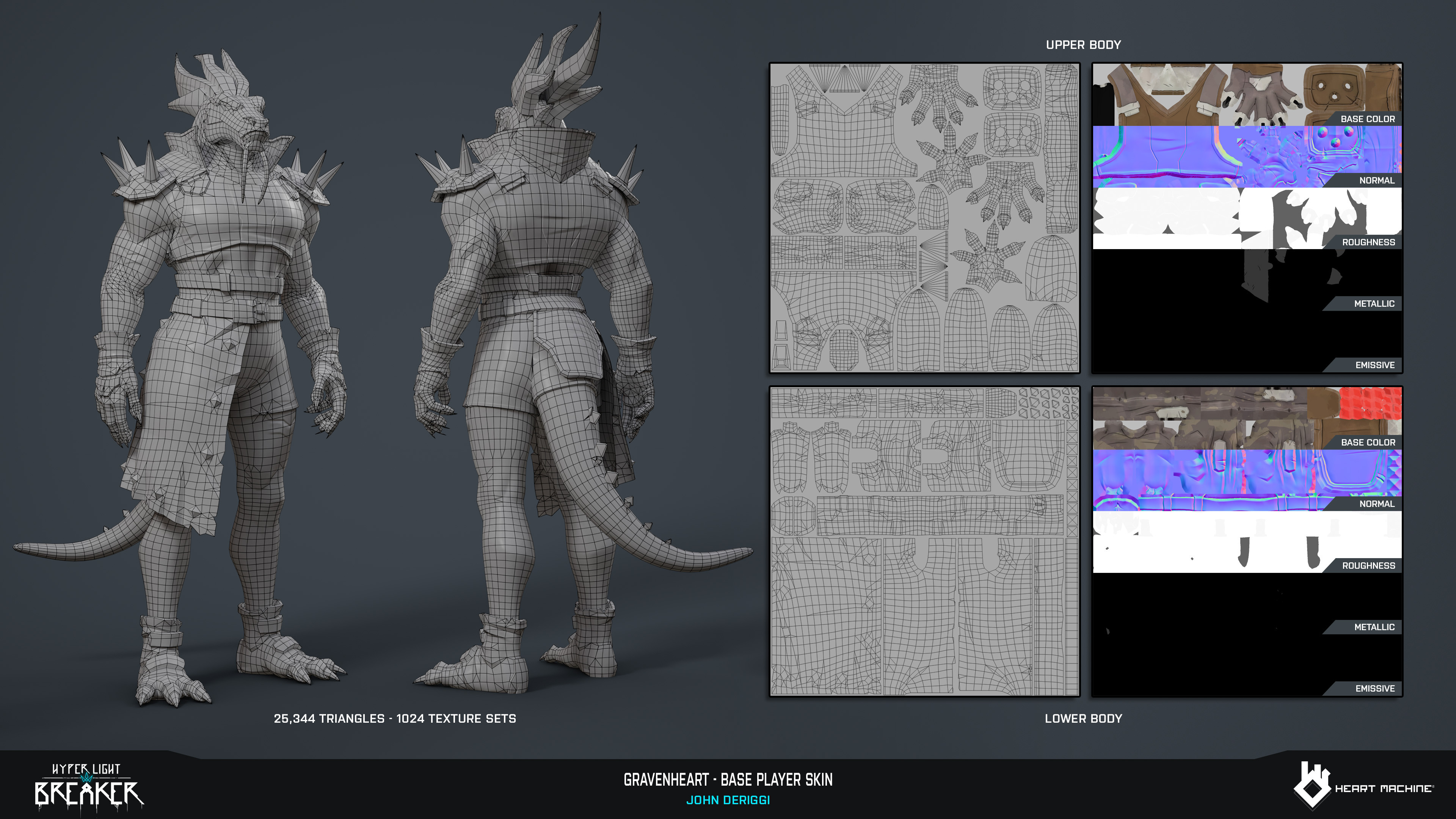Viewport: 1456px width, 819px height.
Task: Click the Gravenheart Base Player Skin title
Action: coord(728,780)
